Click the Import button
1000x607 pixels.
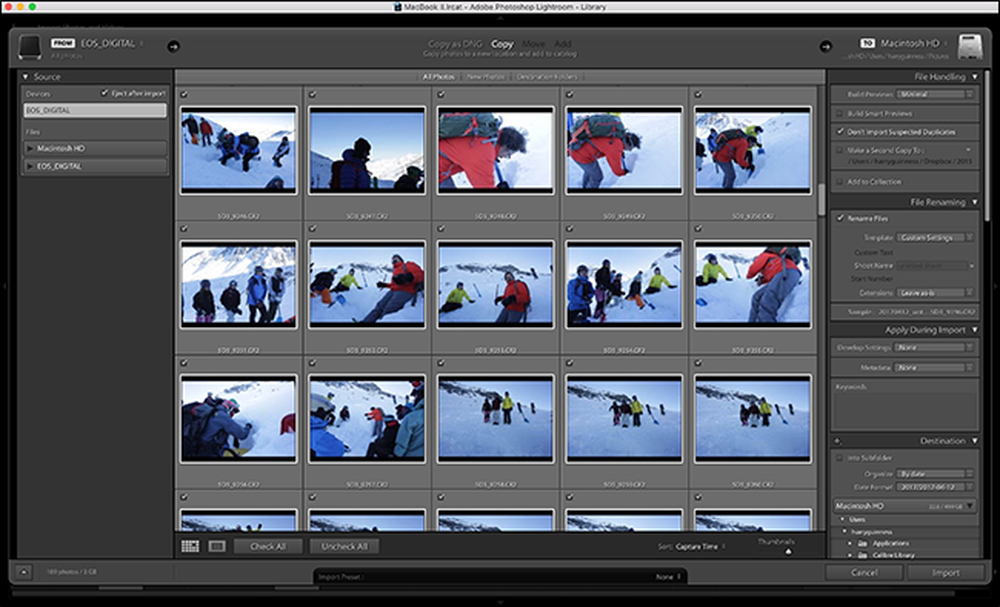(x=945, y=573)
